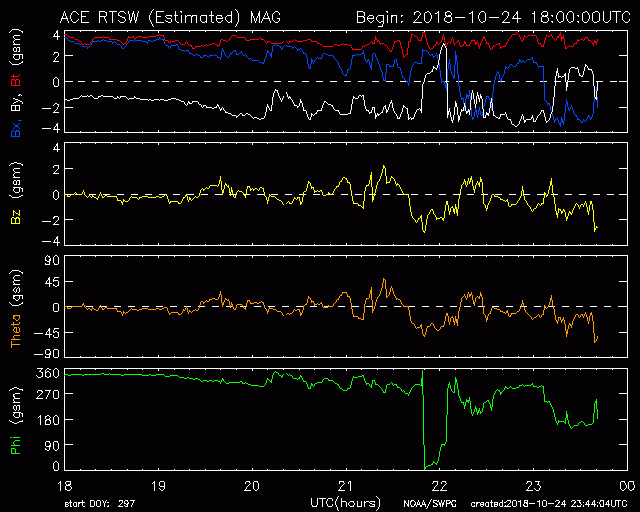Click the 'Bx, By, Bt (gsm)' axis label

point(16,84)
